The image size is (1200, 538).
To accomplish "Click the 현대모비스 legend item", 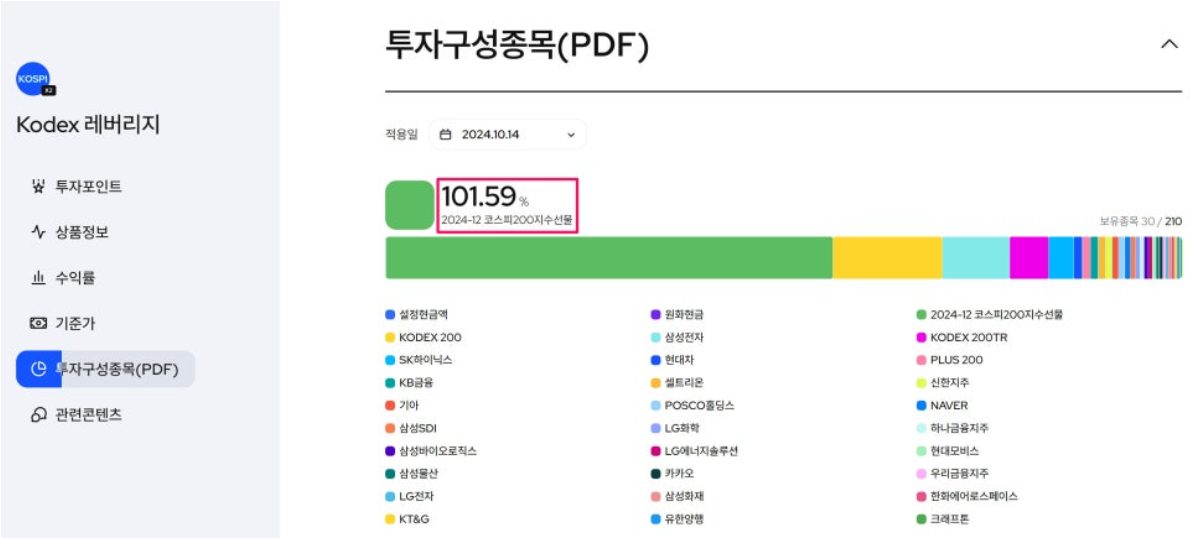I will (948, 451).
